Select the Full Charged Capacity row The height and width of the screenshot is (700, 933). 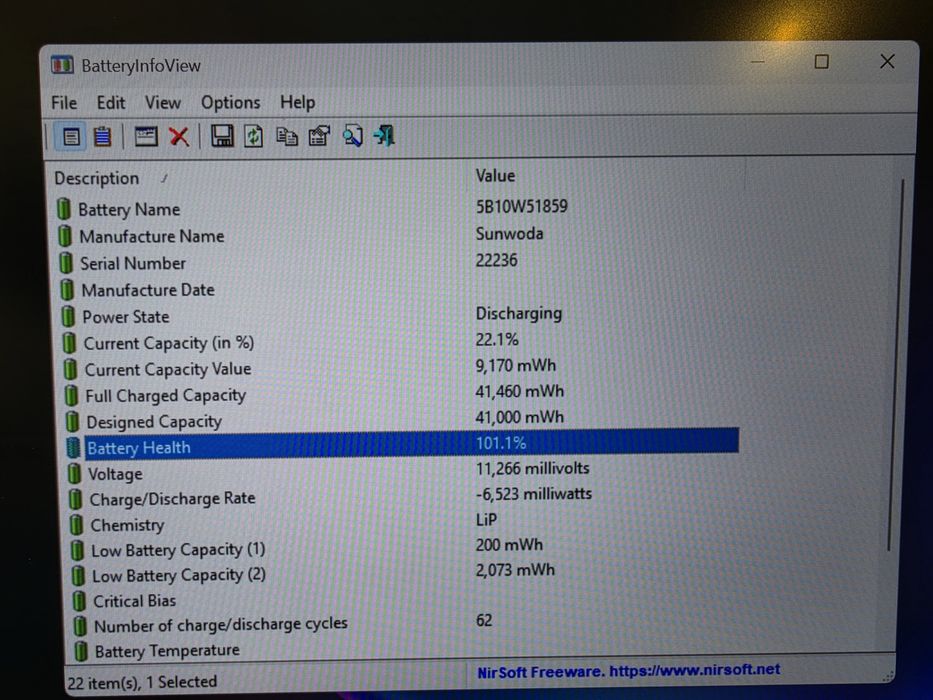pos(402,395)
